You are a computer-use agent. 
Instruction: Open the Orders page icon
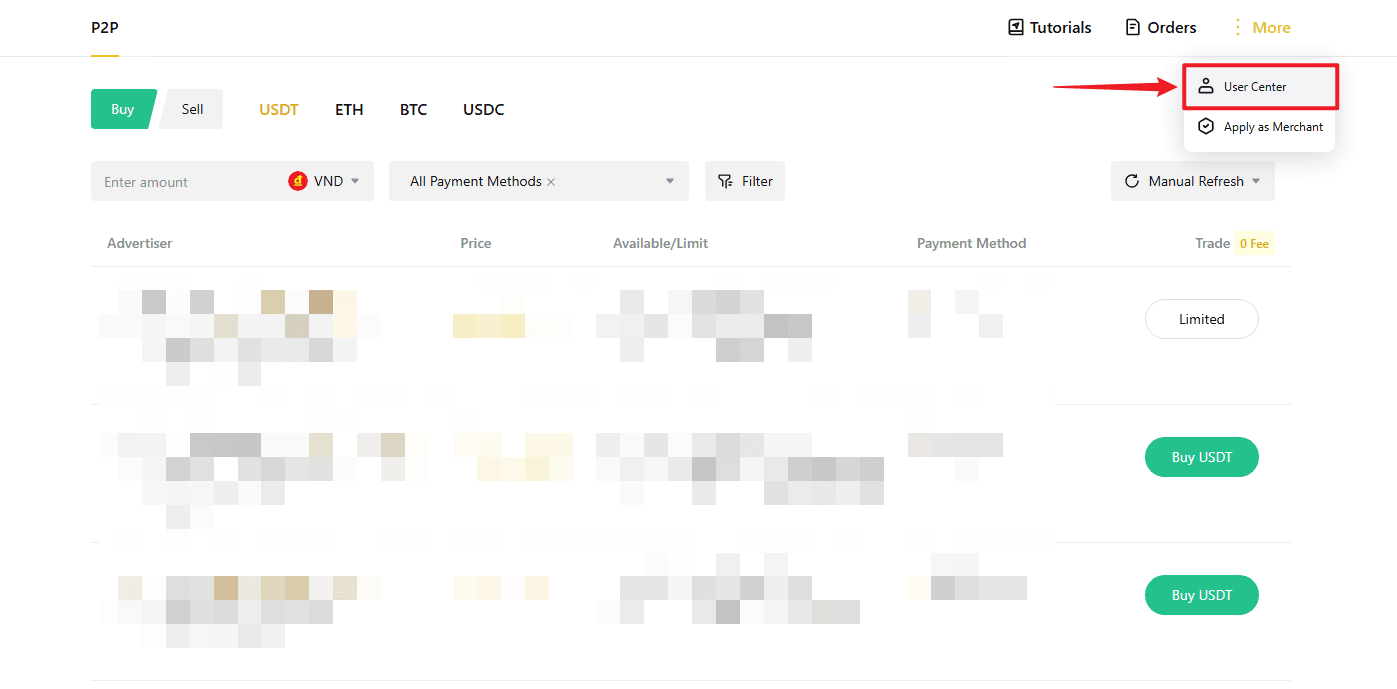[1133, 28]
